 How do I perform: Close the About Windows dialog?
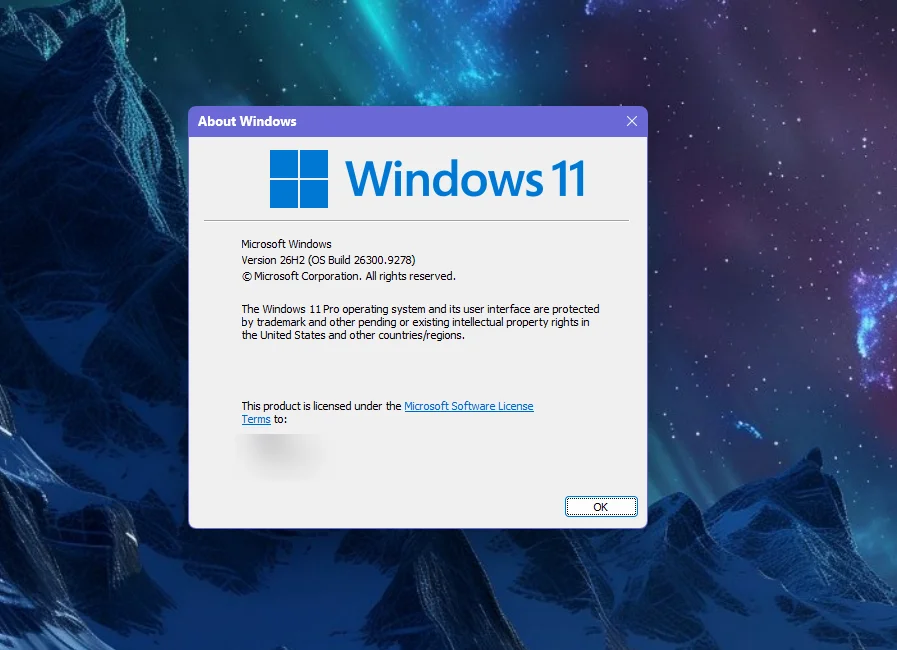point(632,121)
